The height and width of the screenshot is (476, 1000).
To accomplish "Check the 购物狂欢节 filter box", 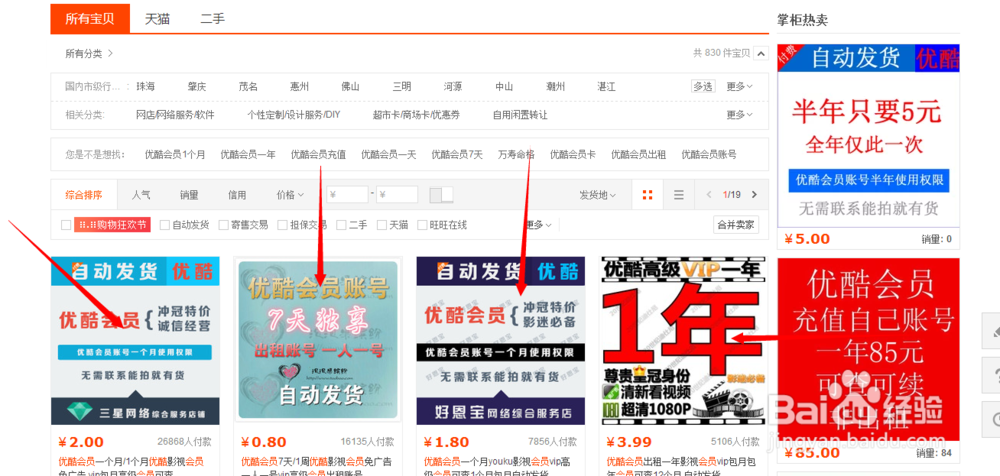I will click(x=66, y=225).
